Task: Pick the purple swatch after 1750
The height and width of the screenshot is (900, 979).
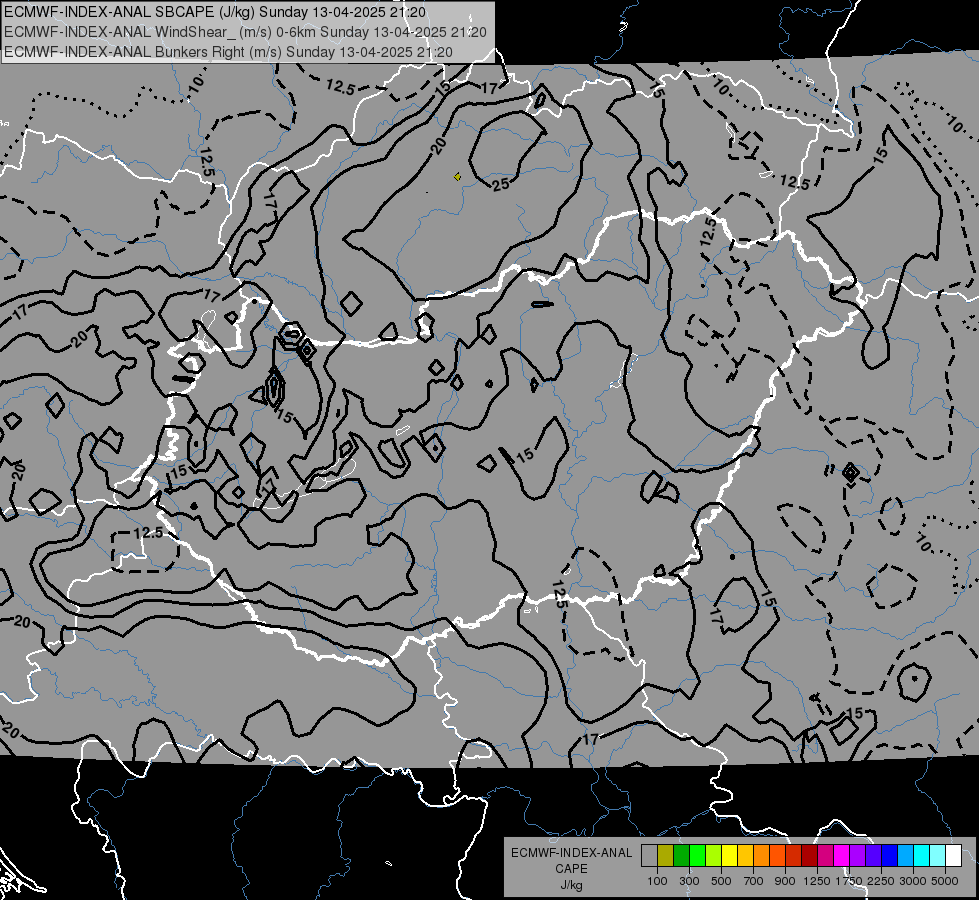Action: coord(858,855)
